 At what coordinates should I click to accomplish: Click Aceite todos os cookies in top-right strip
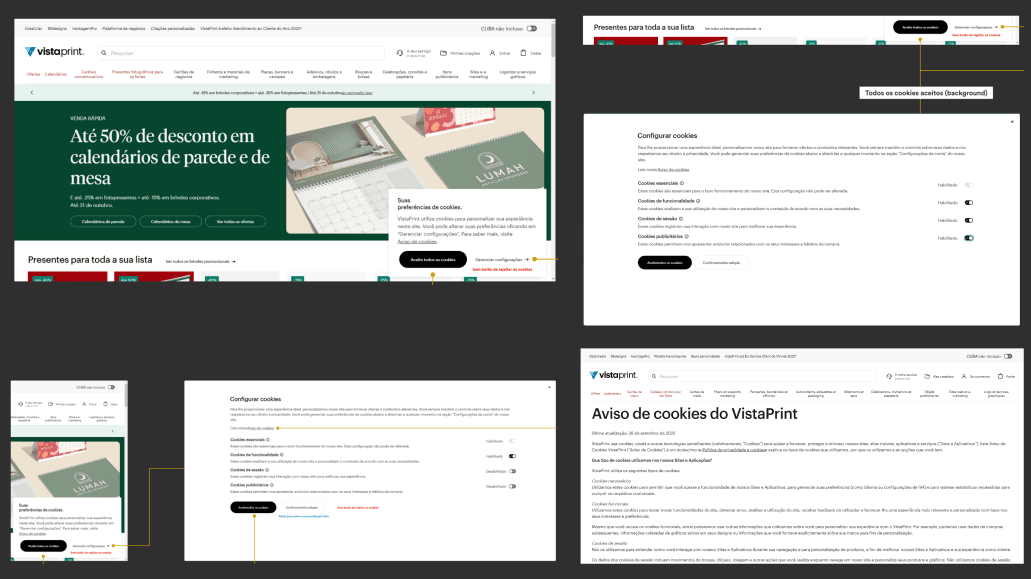(920, 28)
